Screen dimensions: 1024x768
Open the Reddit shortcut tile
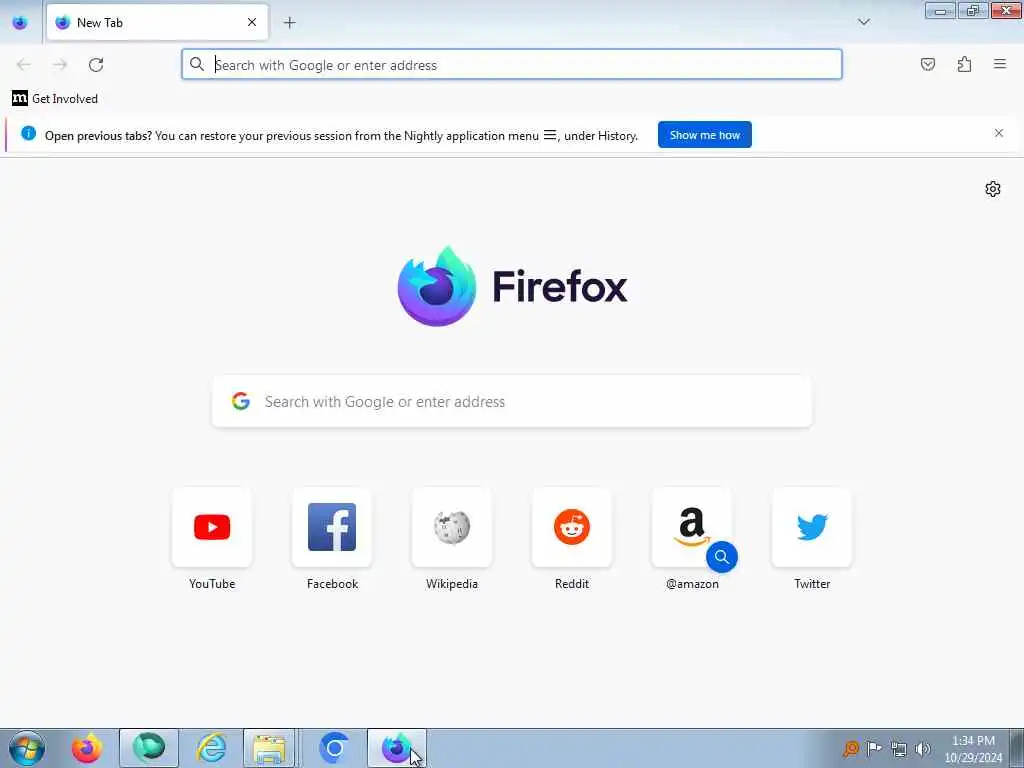572,527
